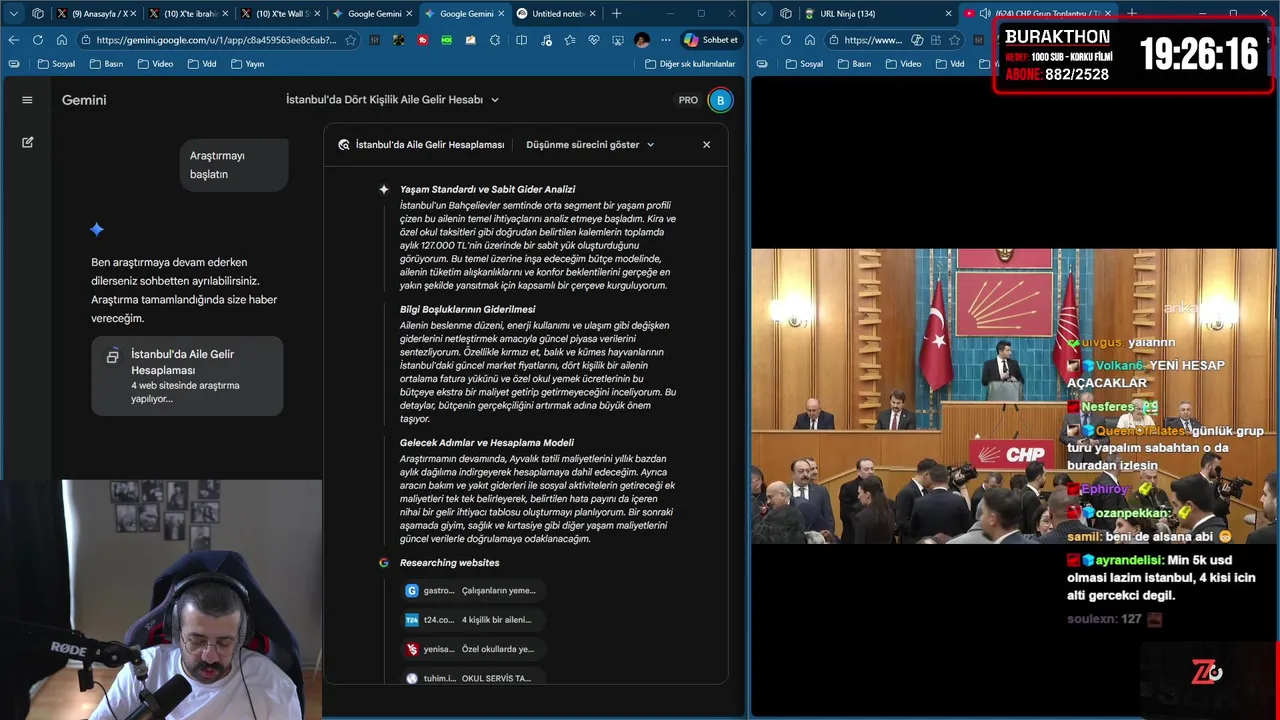The height and width of the screenshot is (720, 1280).
Task: Open the Gemini main menu hamburger icon
Action: point(27,100)
